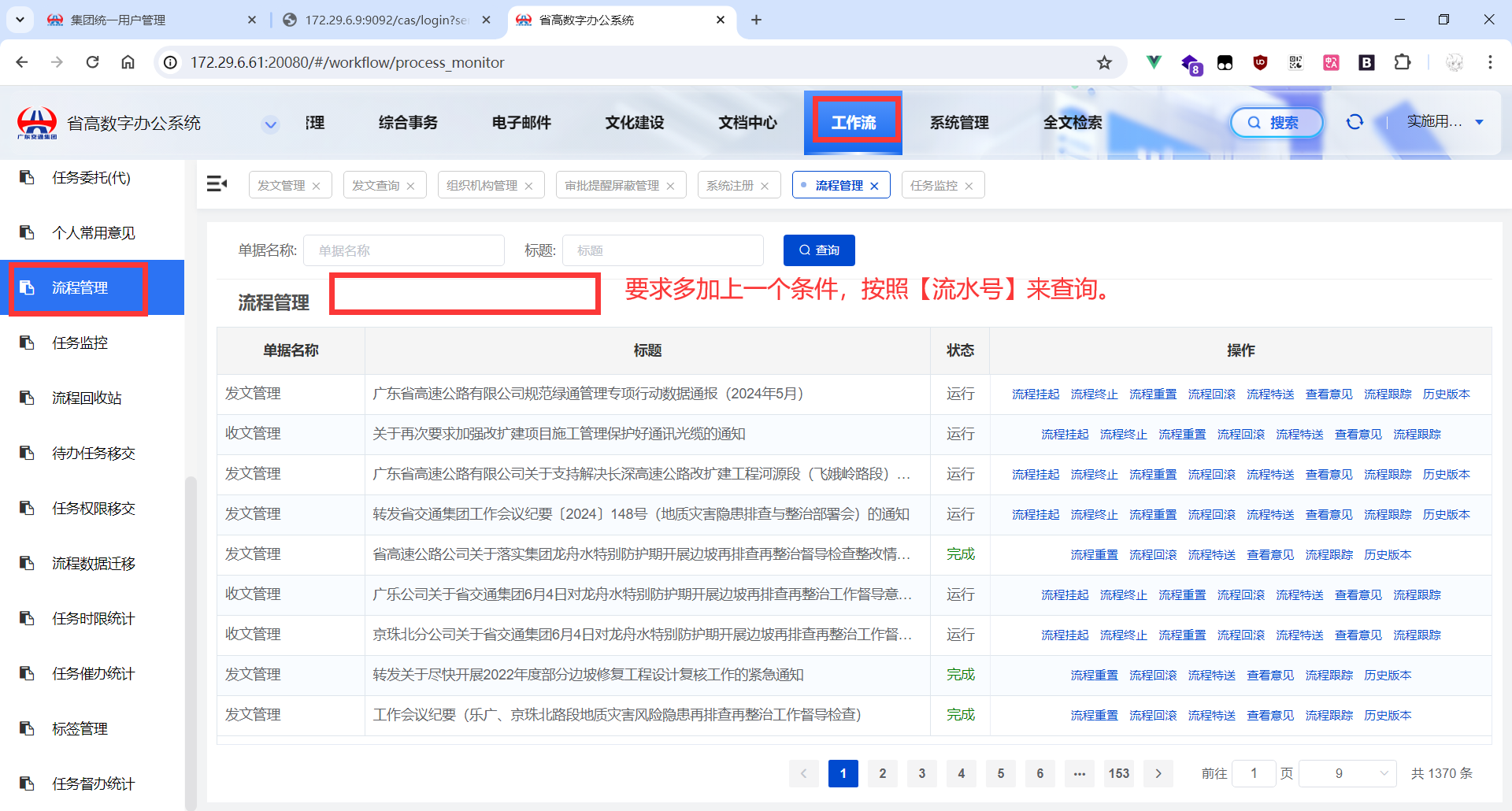
Task: Click the browser home icon
Action: click(x=128, y=62)
